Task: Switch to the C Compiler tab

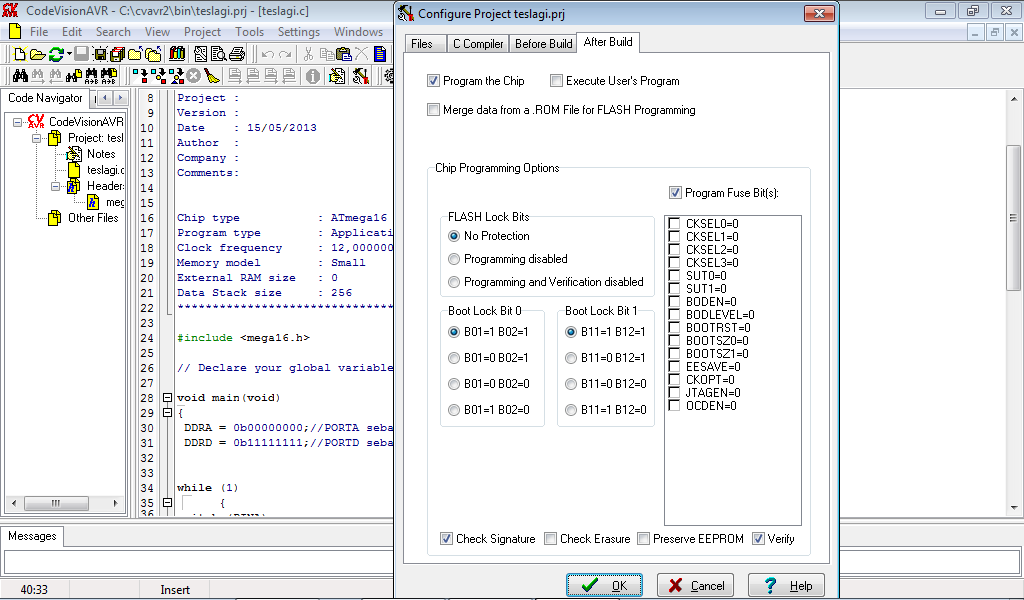Action: 478,44
